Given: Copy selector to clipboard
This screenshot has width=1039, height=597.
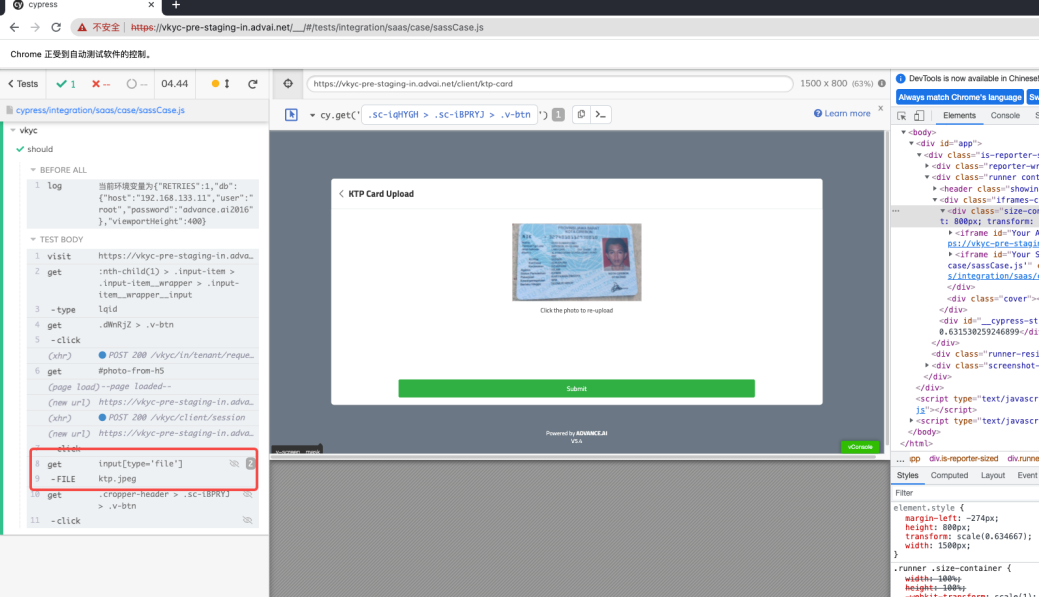Looking at the screenshot, I should pos(581,115).
